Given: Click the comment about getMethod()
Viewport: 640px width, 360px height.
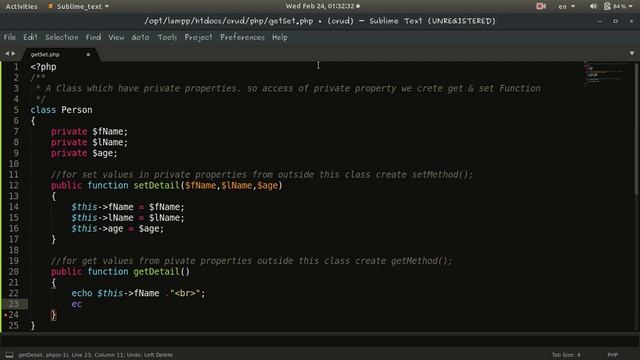Looking at the screenshot, I should [251, 261].
